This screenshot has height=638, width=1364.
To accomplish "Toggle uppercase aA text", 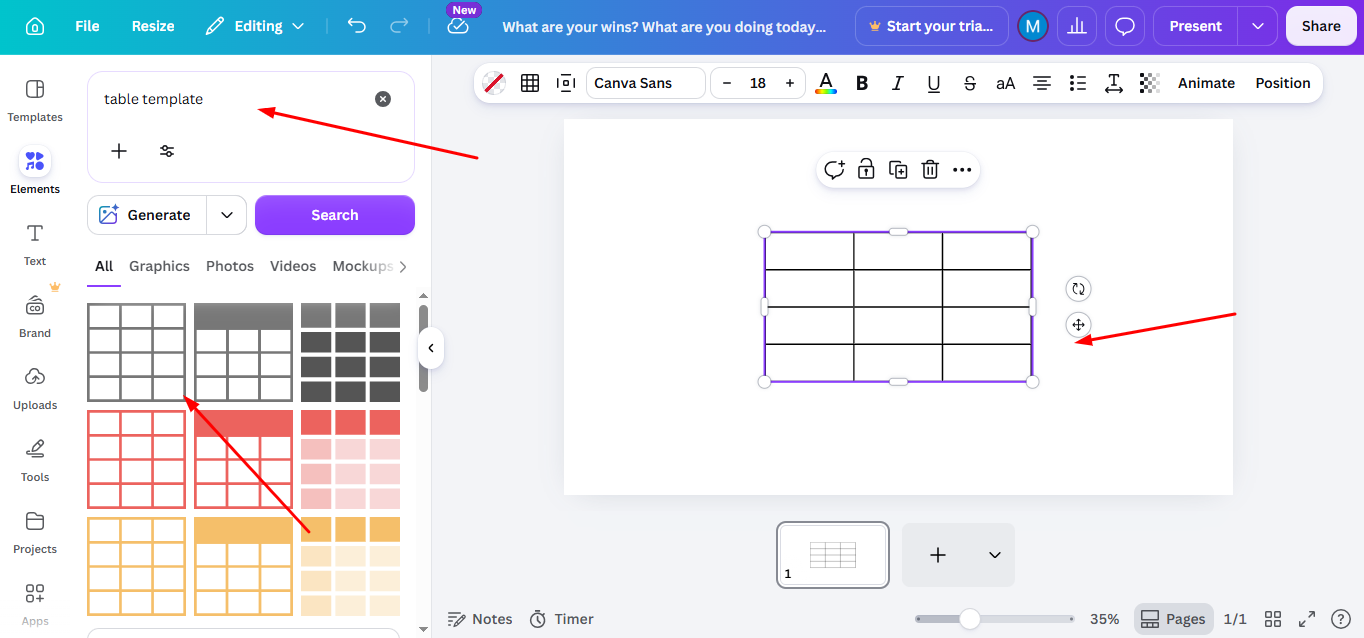I will tap(1006, 83).
